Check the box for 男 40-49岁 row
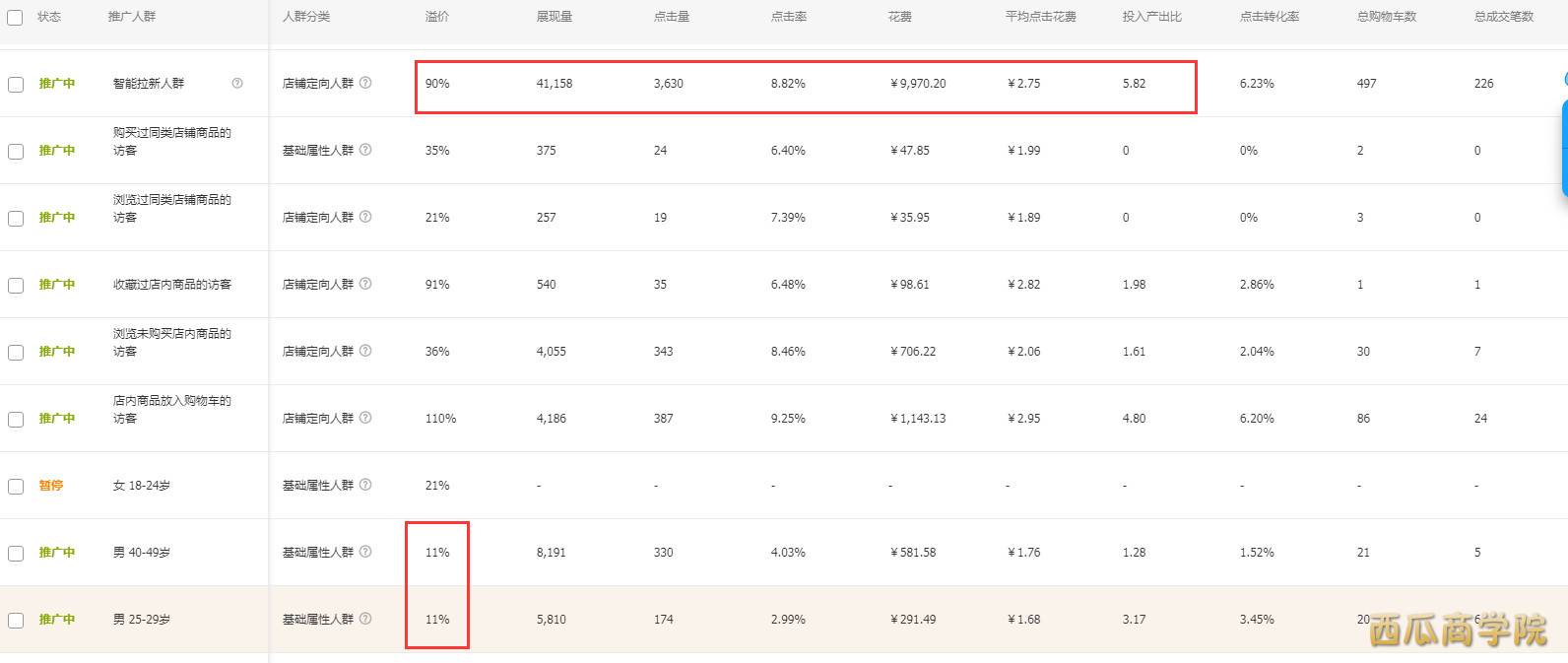1568x663 pixels. pos(16,554)
